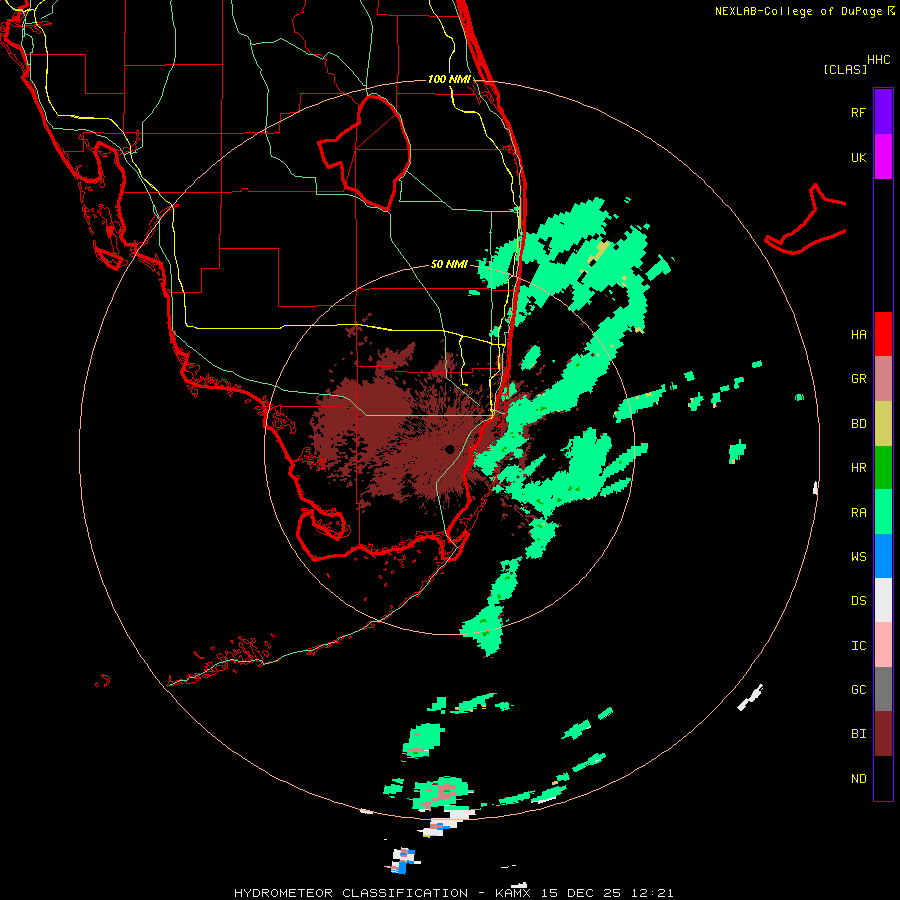The width and height of the screenshot is (900, 900).
Task: Select the GR graupel color swatch
Action: tap(883, 379)
